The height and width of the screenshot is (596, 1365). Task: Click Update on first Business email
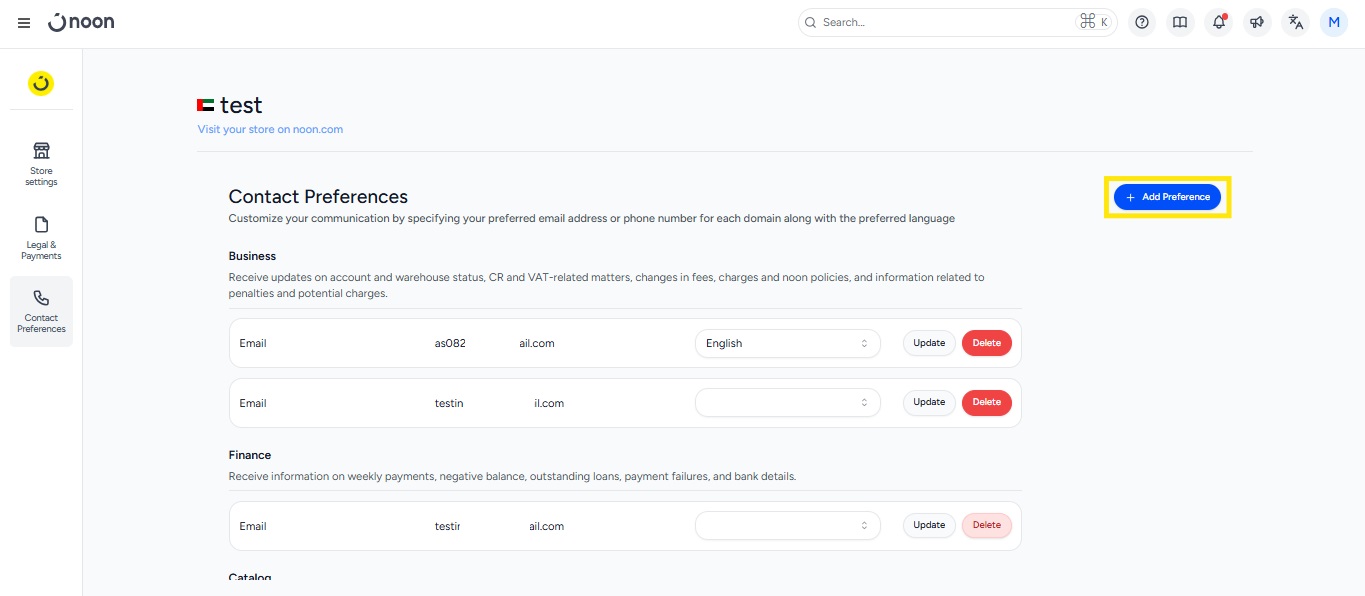tap(929, 343)
